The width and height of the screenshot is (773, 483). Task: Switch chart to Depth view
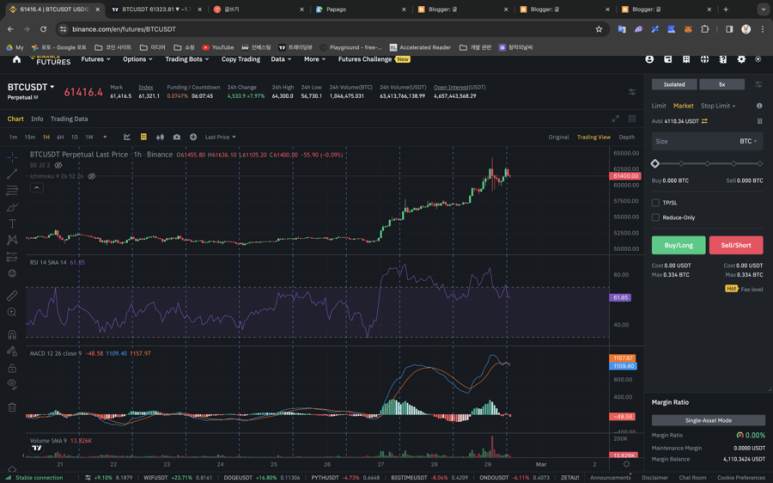[627, 137]
